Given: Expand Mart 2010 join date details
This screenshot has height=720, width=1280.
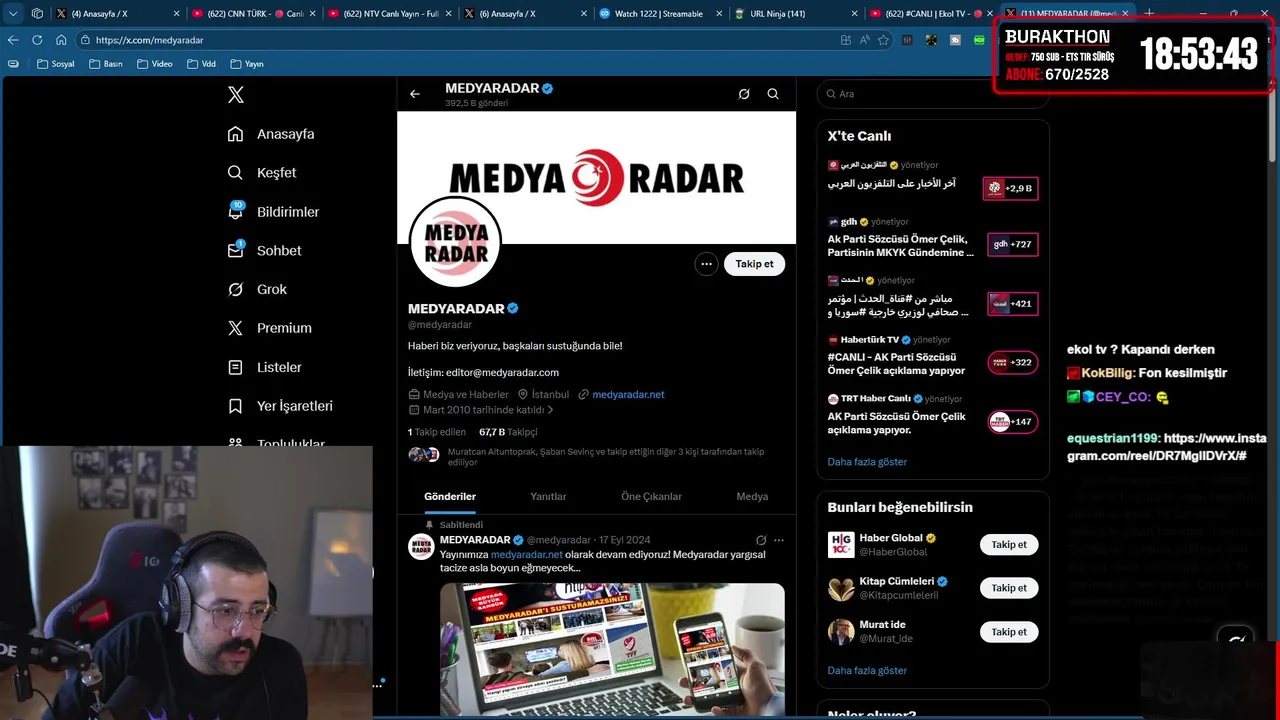Looking at the screenshot, I should coord(482,410).
